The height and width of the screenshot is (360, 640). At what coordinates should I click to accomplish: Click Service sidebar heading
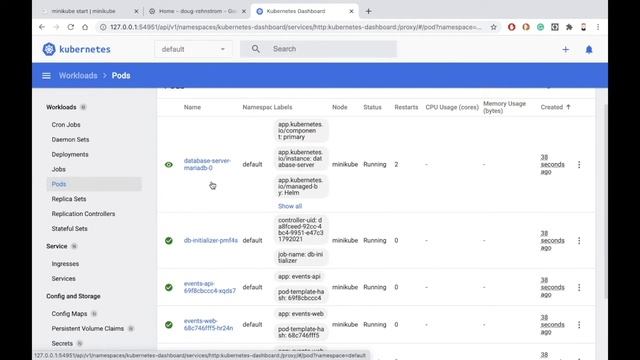pos(57,246)
